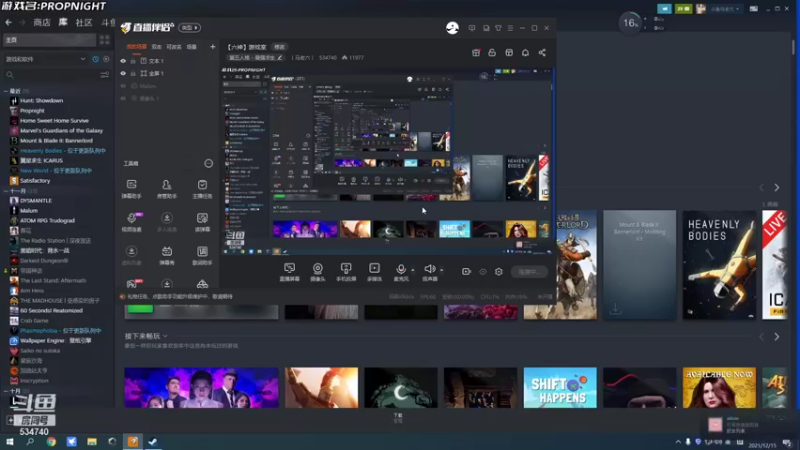Viewport: 800px width, 450px height.
Task: Toggle recent-activity clock filter in Steam
Action: 95,59
